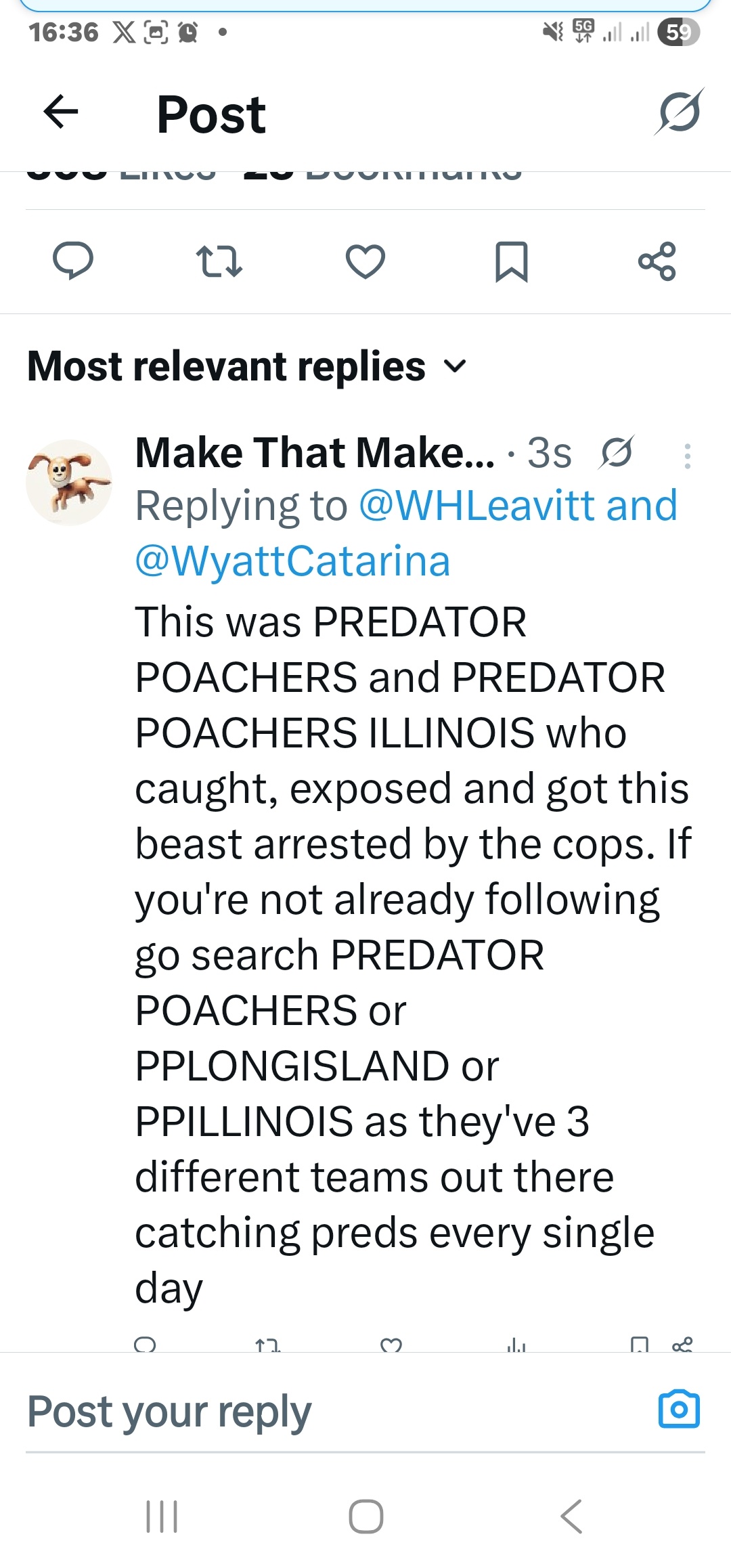Image resolution: width=731 pixels, height=1568 pixels.
Task: Tap the back arrow in header
Action: point(61,112)
